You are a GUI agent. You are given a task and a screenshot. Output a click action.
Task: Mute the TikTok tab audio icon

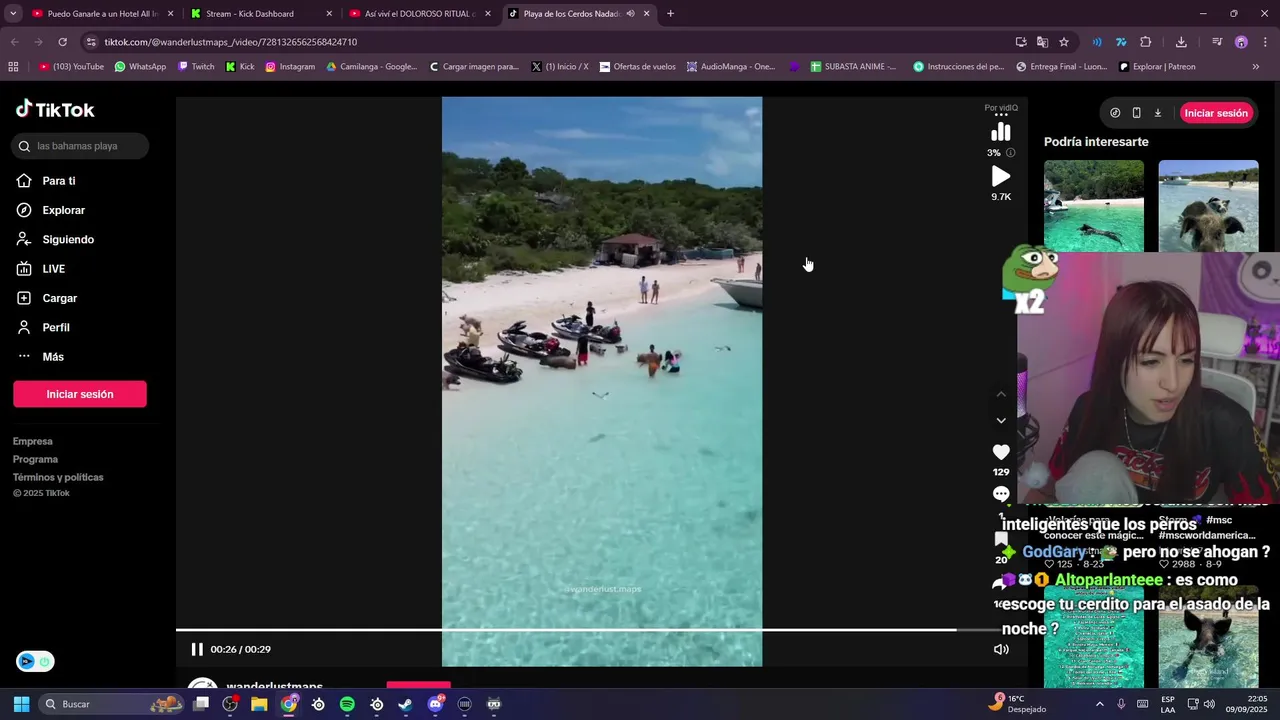coord(630,13)
